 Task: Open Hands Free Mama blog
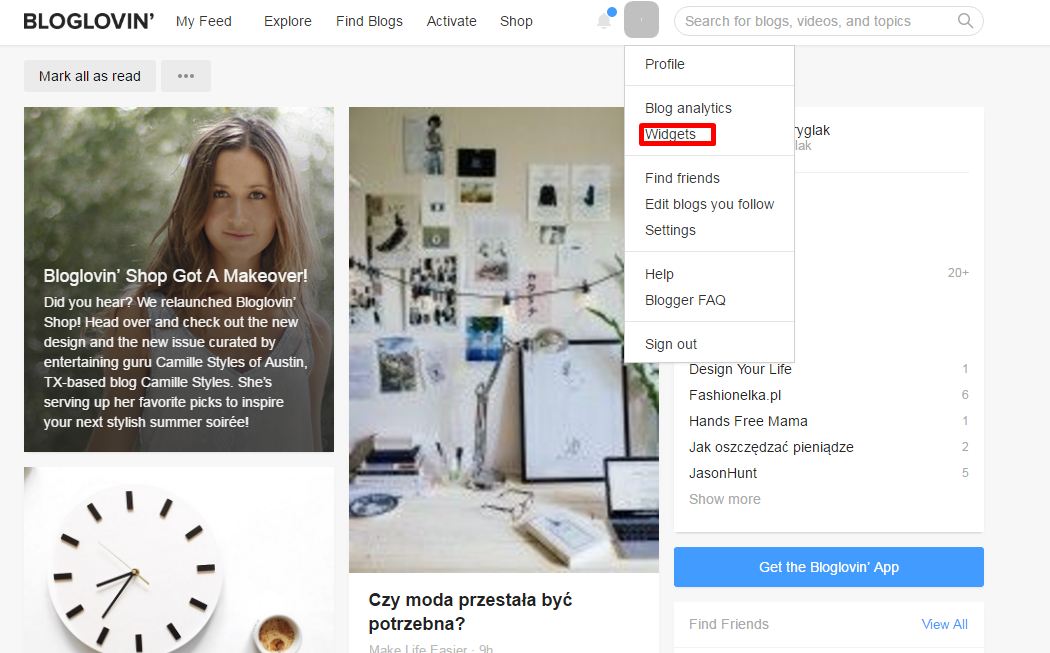point(748,421)
